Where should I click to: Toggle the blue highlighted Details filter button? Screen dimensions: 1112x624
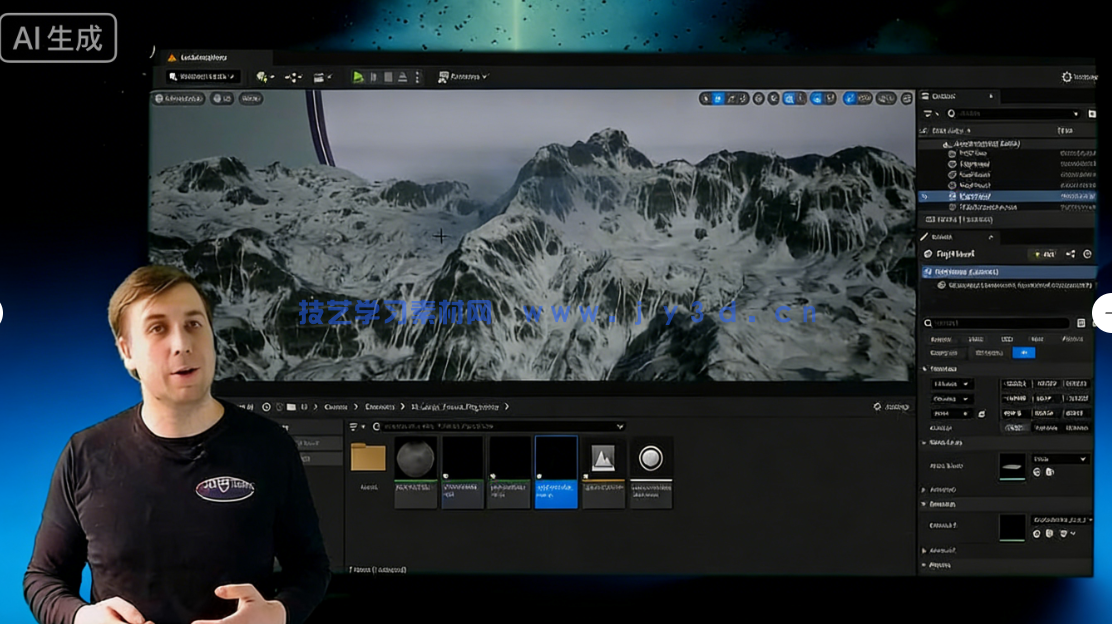tap(1023, 352)
